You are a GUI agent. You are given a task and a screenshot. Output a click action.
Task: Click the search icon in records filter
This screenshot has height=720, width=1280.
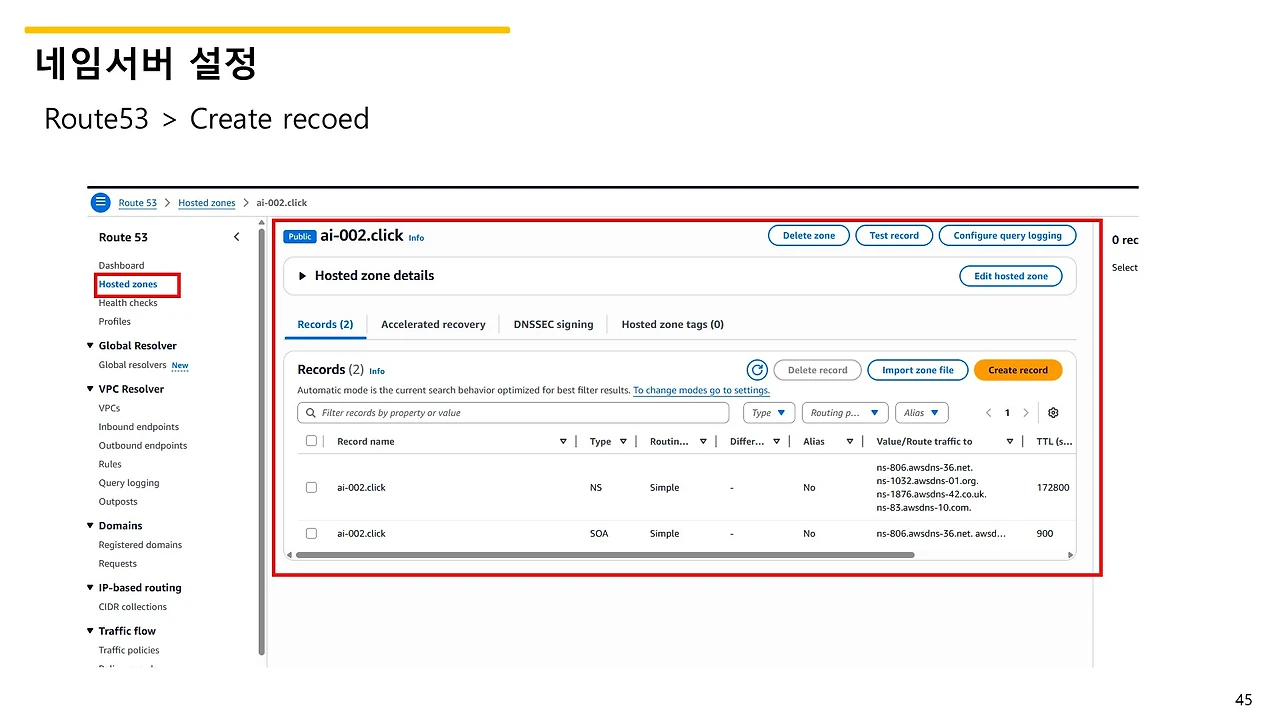[311, 413]
